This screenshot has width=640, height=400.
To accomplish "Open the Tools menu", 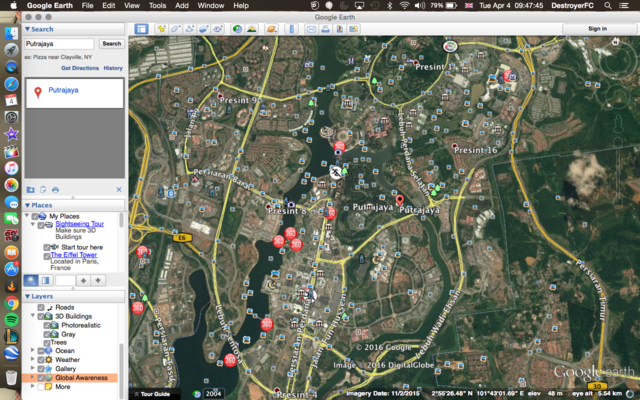I will [157, 5].
